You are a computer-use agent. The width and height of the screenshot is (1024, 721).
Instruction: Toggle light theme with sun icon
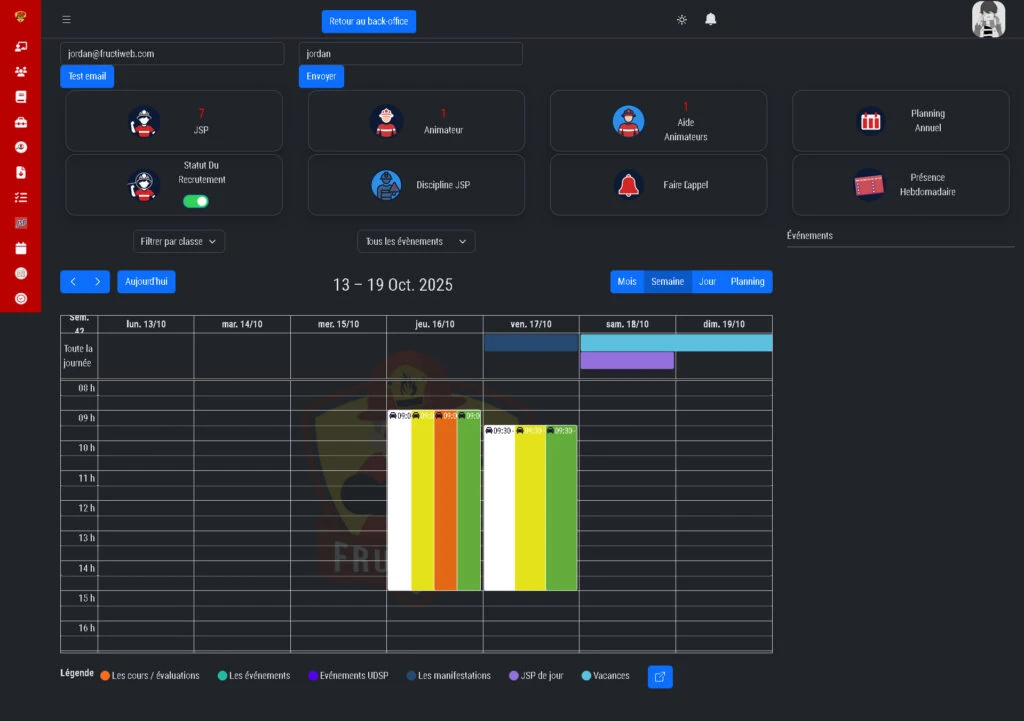[x=682, y=20]
